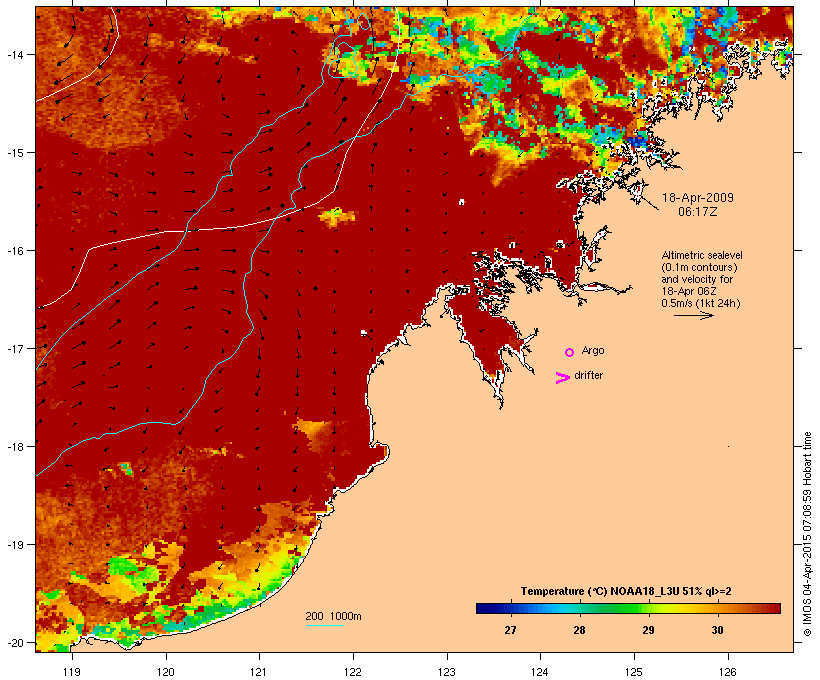Click the '200 1000m' depth legend text
This screenshot has width=820, height=680.
[333, 616]
